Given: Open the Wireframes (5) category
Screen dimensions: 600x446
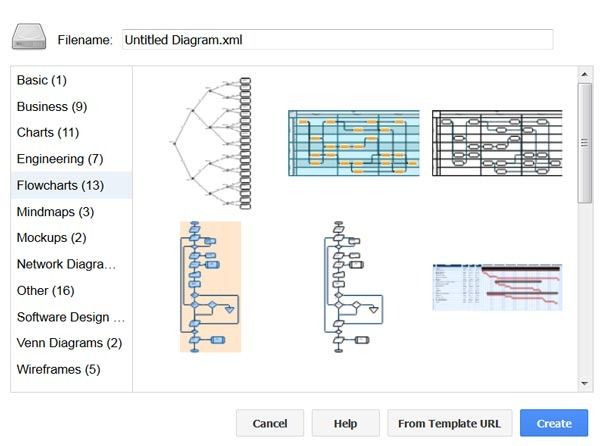Looking at the screenshot, I should point(72,369).
